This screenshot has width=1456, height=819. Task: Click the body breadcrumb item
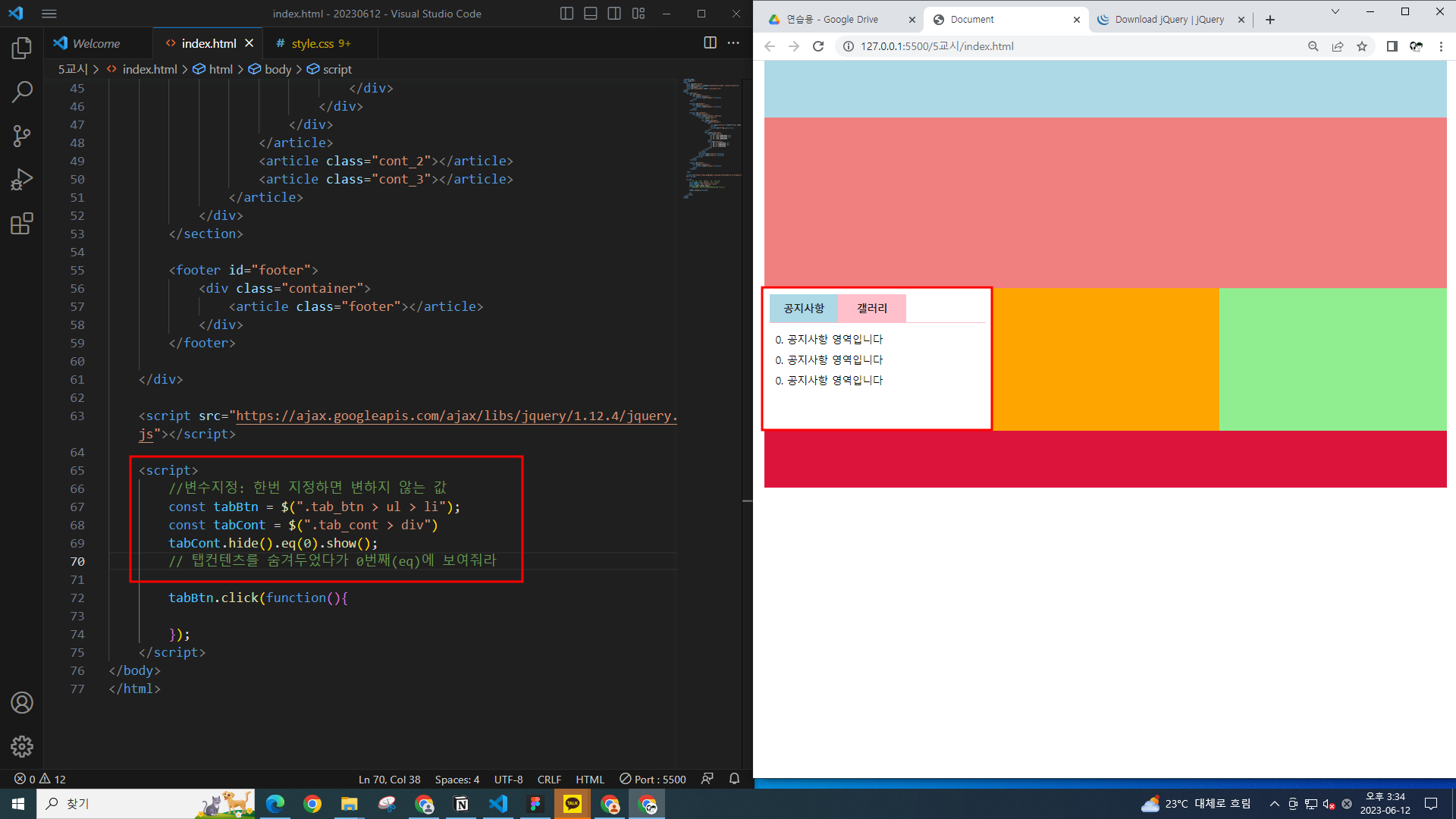(x=271, y=69)
